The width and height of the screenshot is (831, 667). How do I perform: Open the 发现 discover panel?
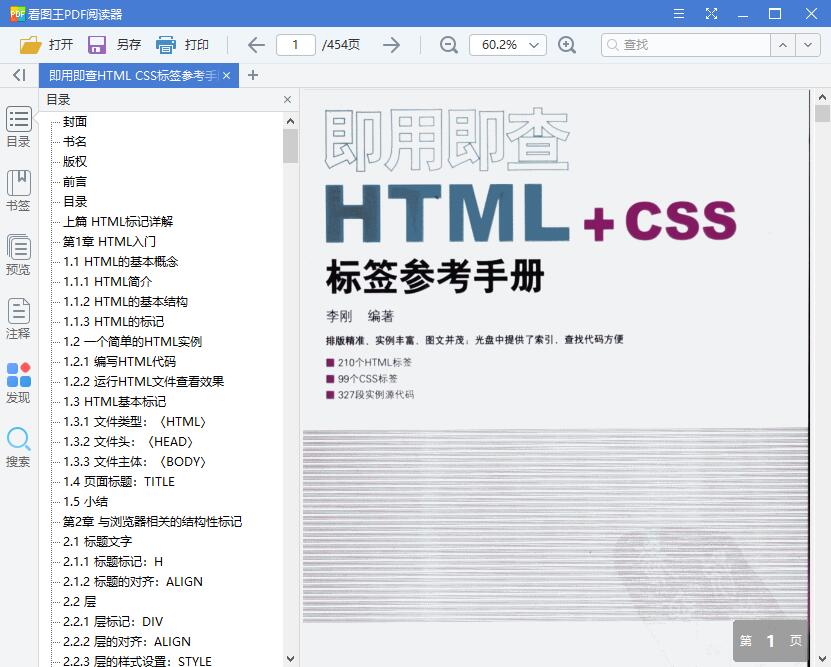point(18,382)
